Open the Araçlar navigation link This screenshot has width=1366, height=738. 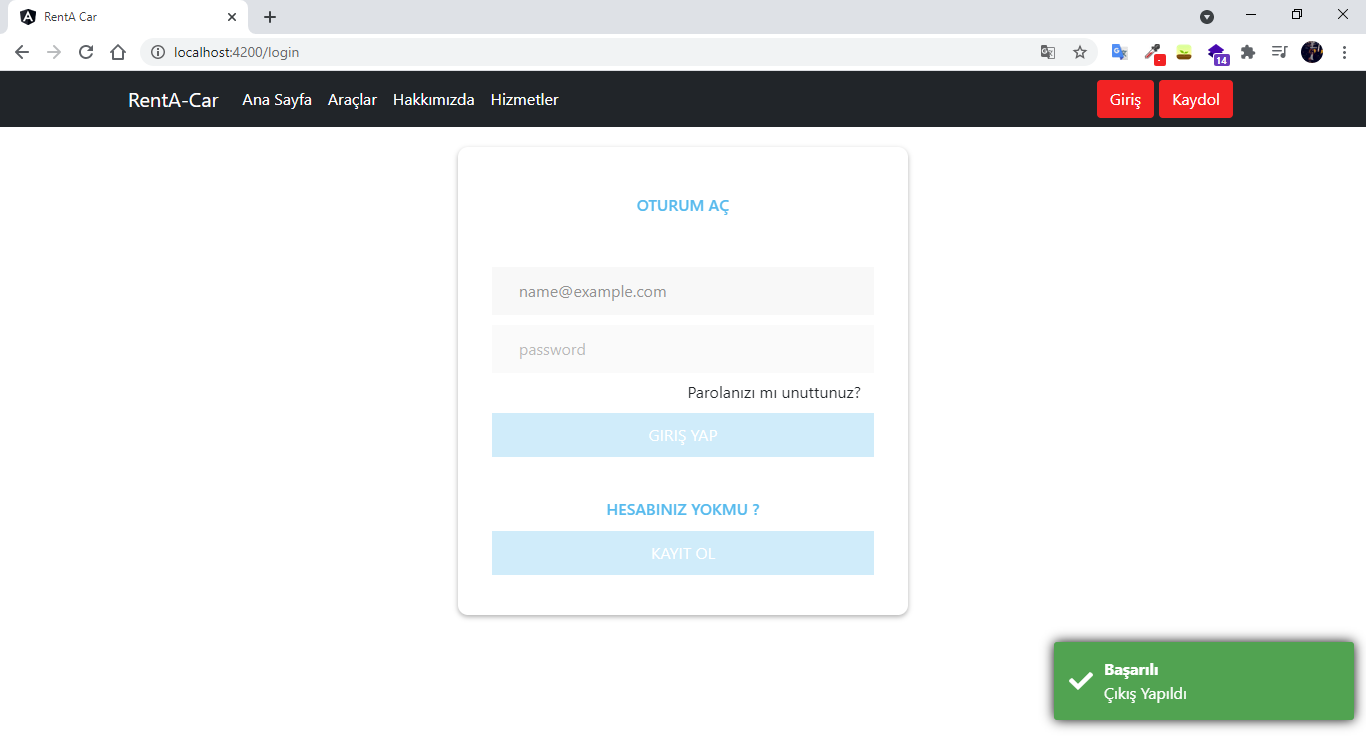[x=352, y=100]
